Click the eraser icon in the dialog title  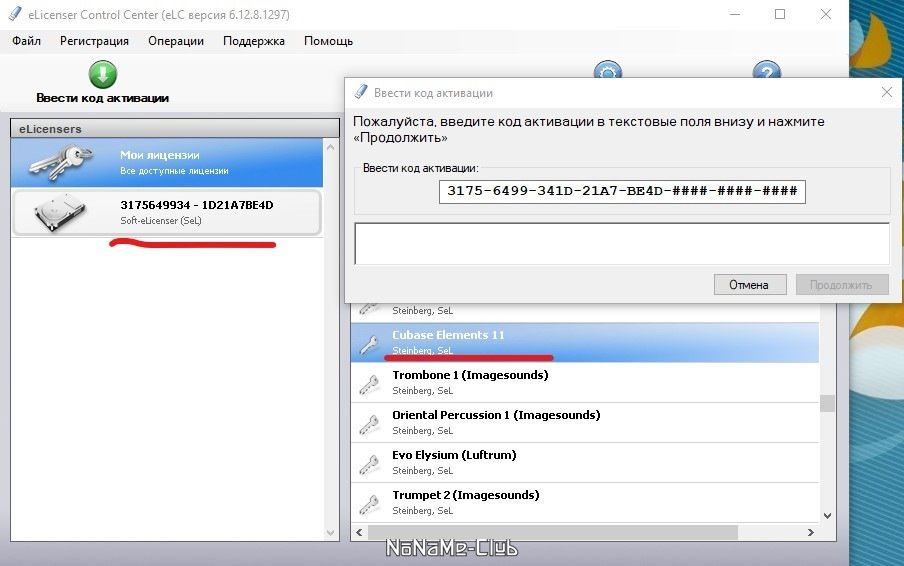[361, 92]
